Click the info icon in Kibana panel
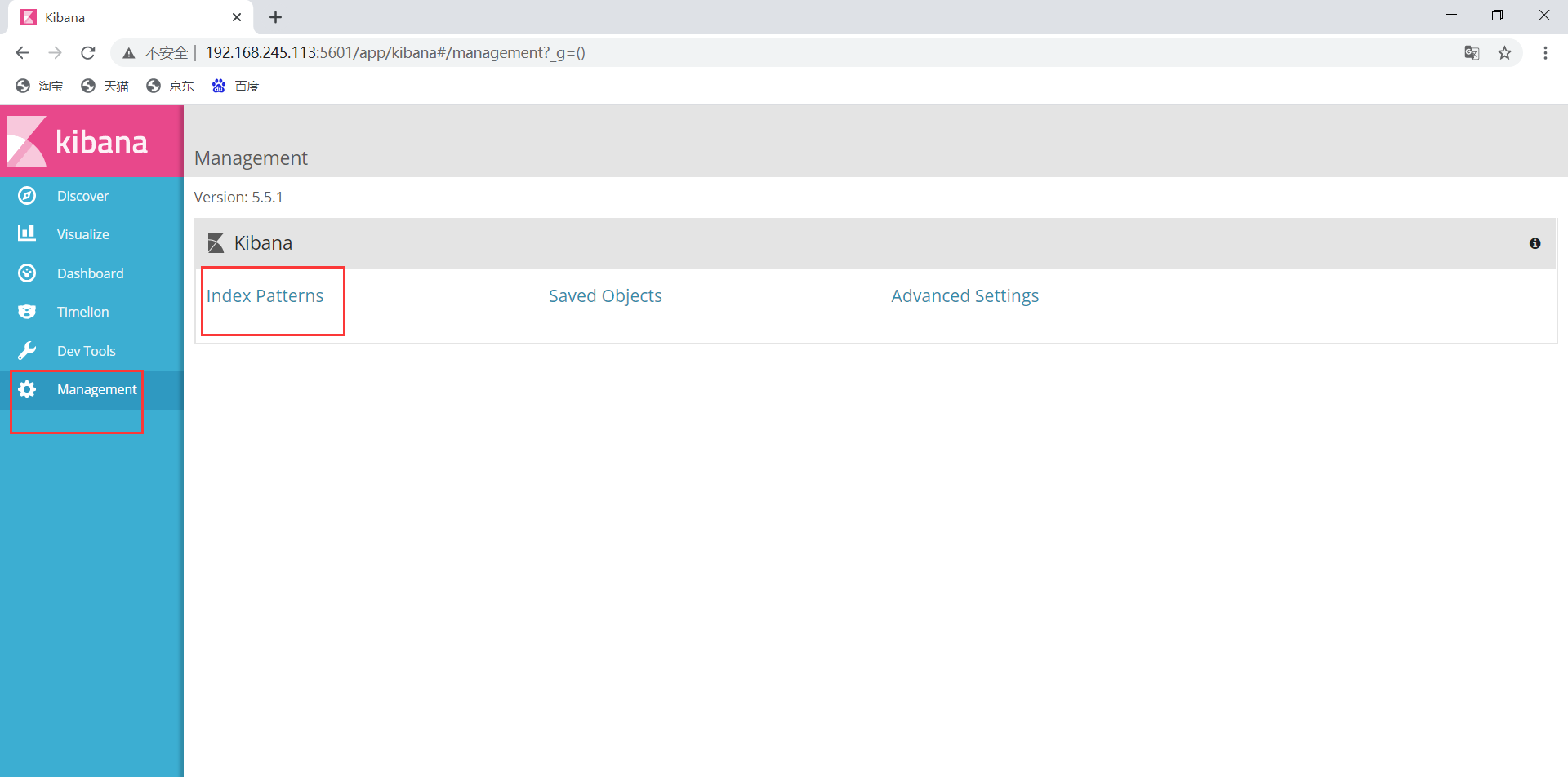Screen dimensions: 1568x777 click(x=1535, y=243)
